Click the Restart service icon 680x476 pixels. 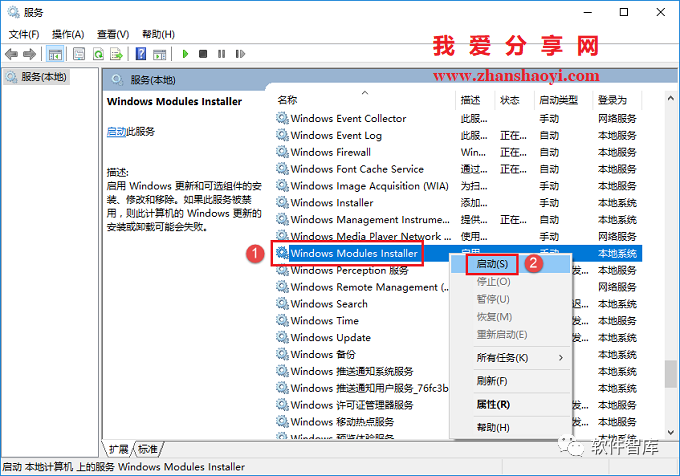240,54
